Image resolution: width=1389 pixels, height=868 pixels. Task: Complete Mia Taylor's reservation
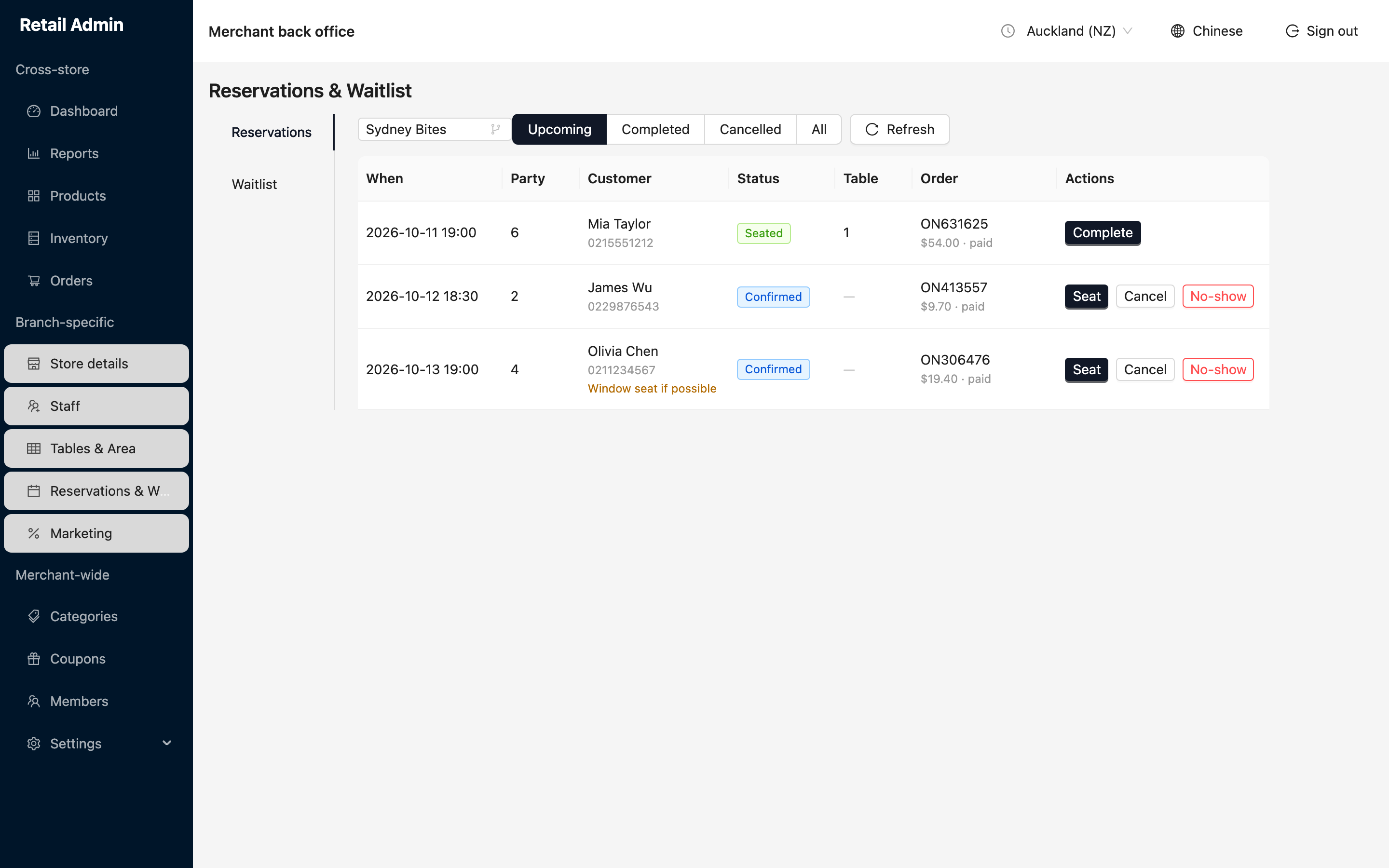click(x=1102, y=232)
